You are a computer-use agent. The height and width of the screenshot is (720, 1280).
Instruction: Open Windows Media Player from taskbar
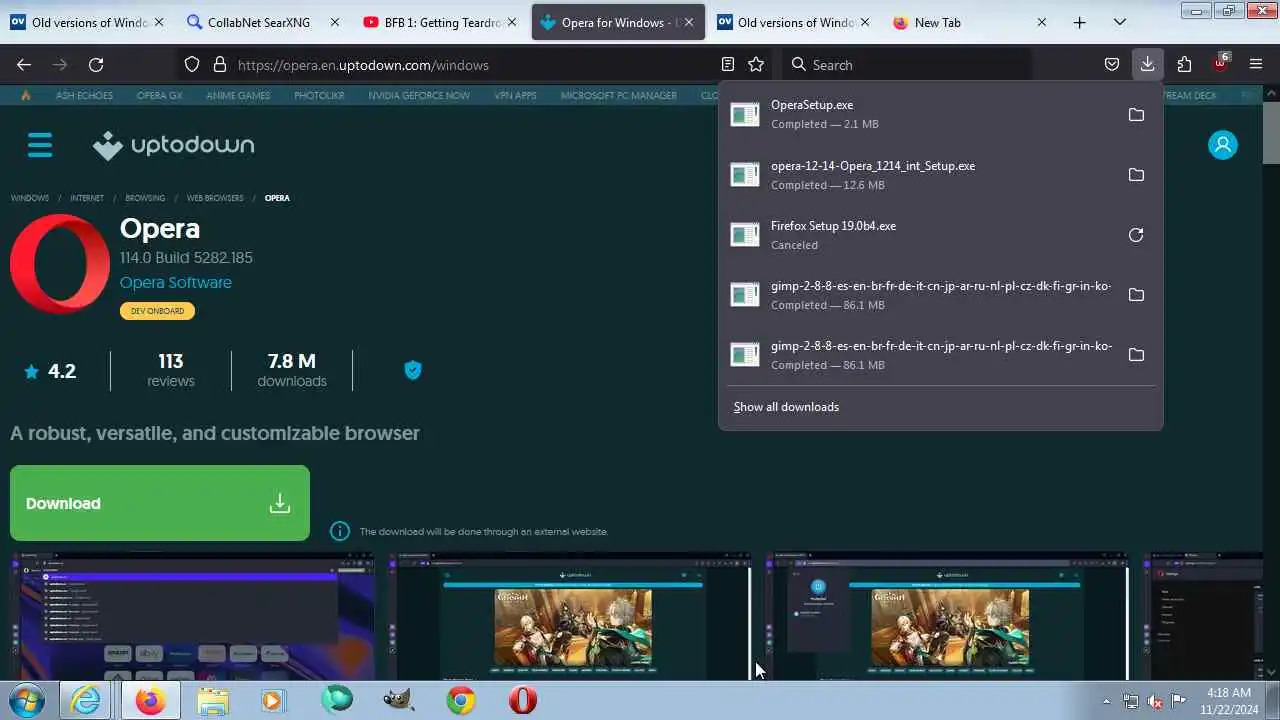[273, 701]
